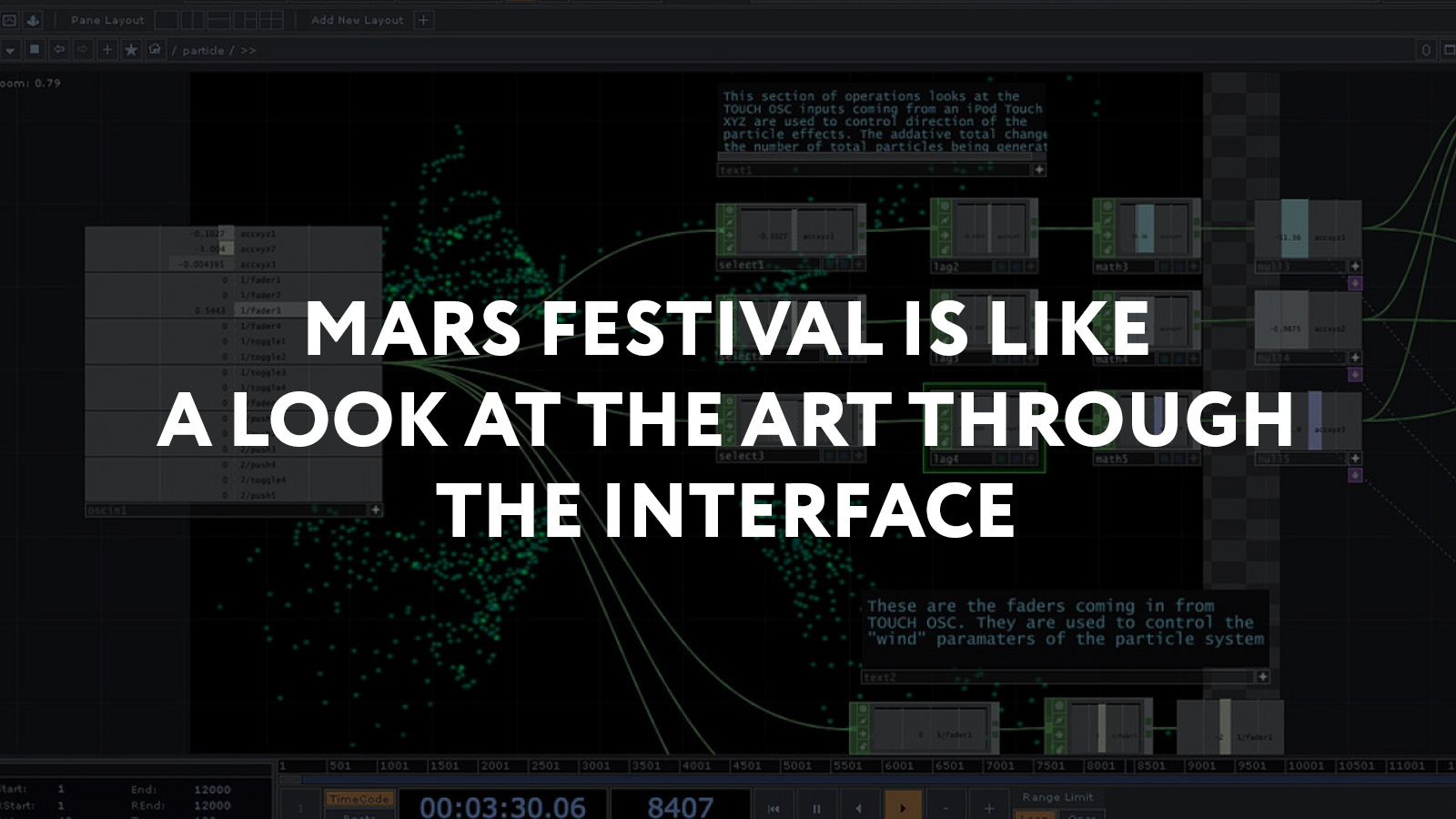Click the orange play forward button

[x=903, y=807]
